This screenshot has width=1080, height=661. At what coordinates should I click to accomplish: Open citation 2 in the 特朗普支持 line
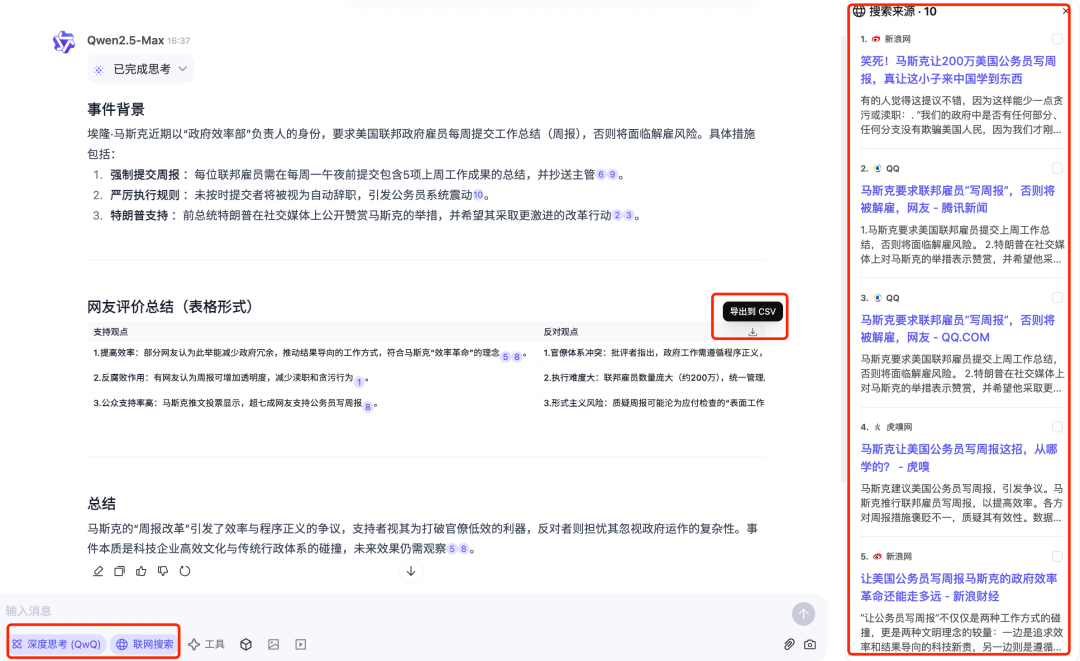click(x=617, y=216)
